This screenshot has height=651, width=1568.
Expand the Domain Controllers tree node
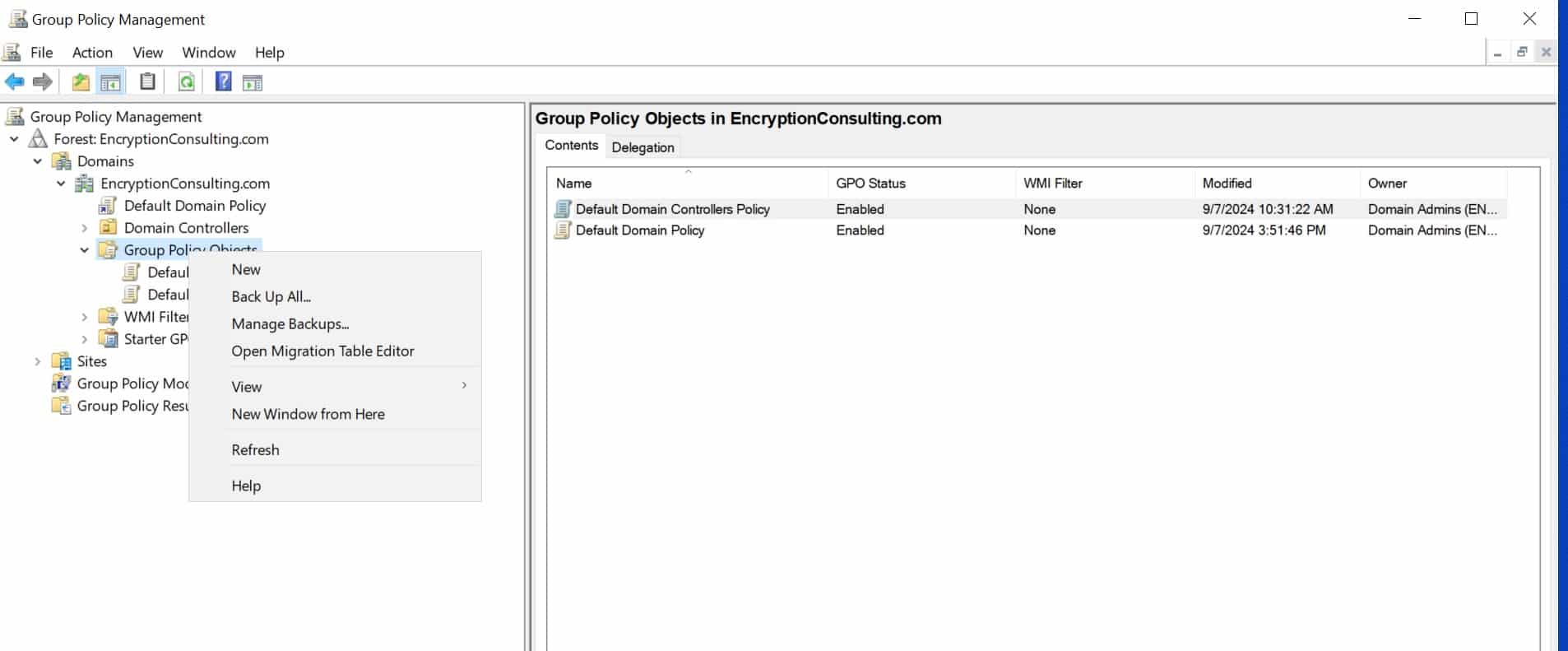[x=85, y=228]
